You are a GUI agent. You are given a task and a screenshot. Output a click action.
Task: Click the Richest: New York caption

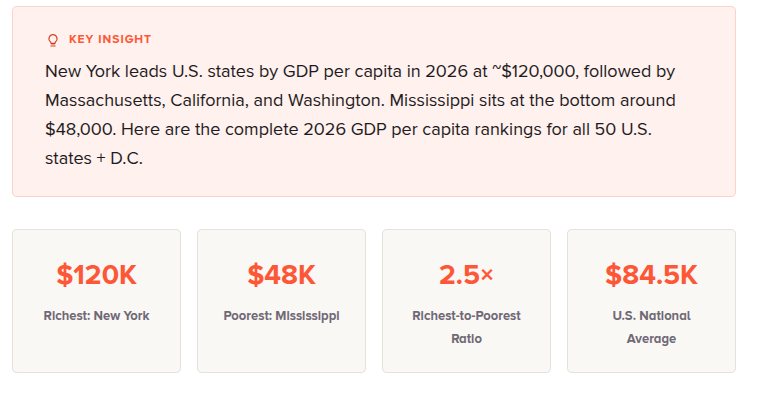click(x=97, y=316)
